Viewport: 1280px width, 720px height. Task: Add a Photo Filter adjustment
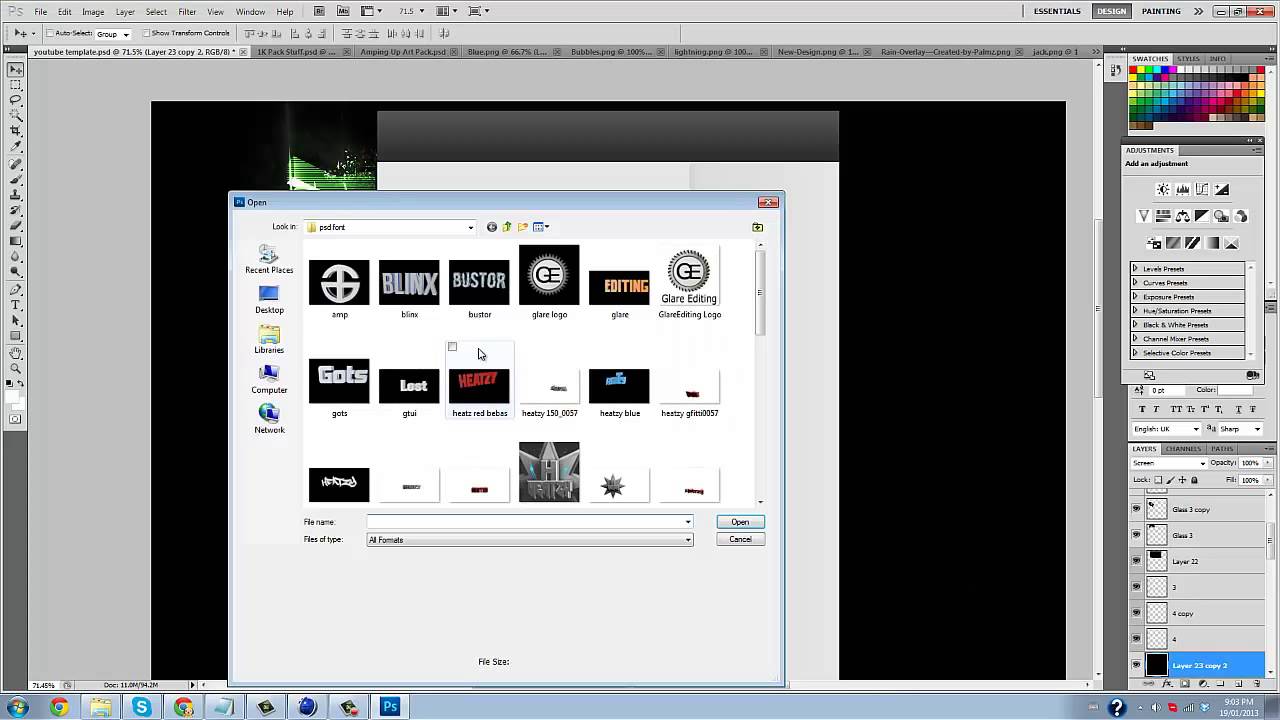click(1222, 216)
